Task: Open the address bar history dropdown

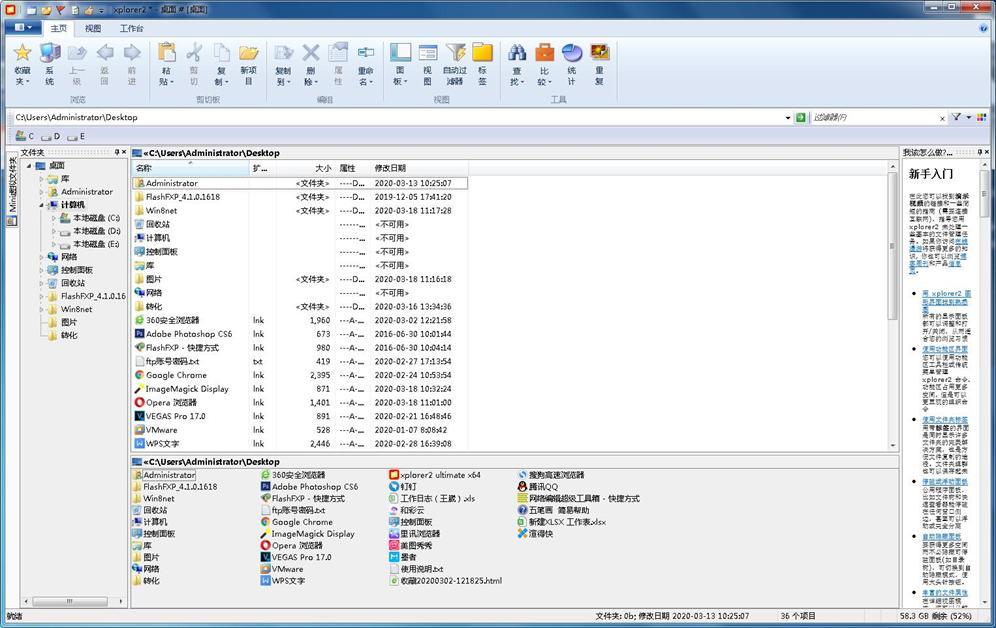Action: (786, 117)
